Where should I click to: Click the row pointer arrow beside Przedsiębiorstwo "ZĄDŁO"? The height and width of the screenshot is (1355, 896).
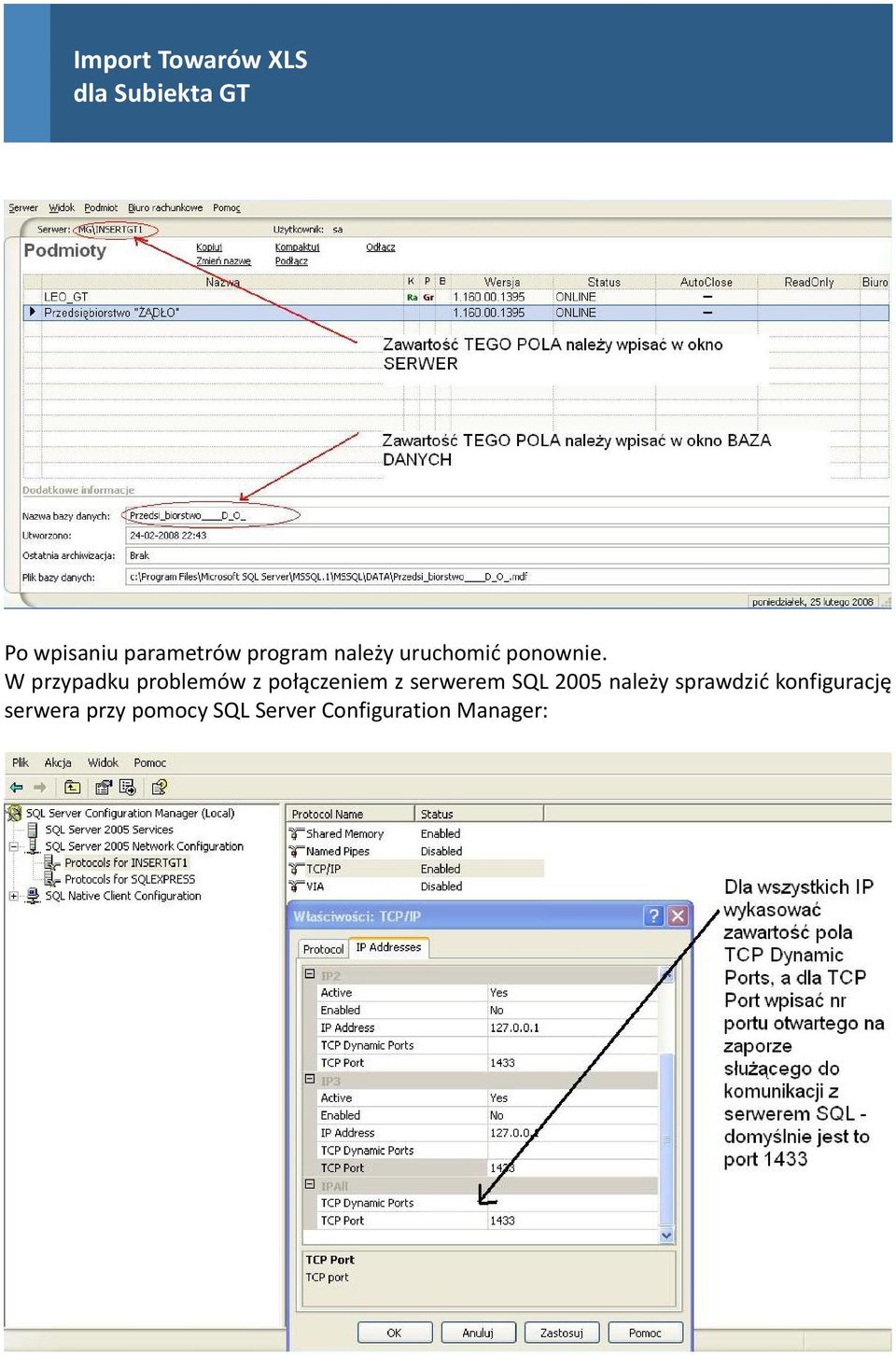[x=33, y=313]
